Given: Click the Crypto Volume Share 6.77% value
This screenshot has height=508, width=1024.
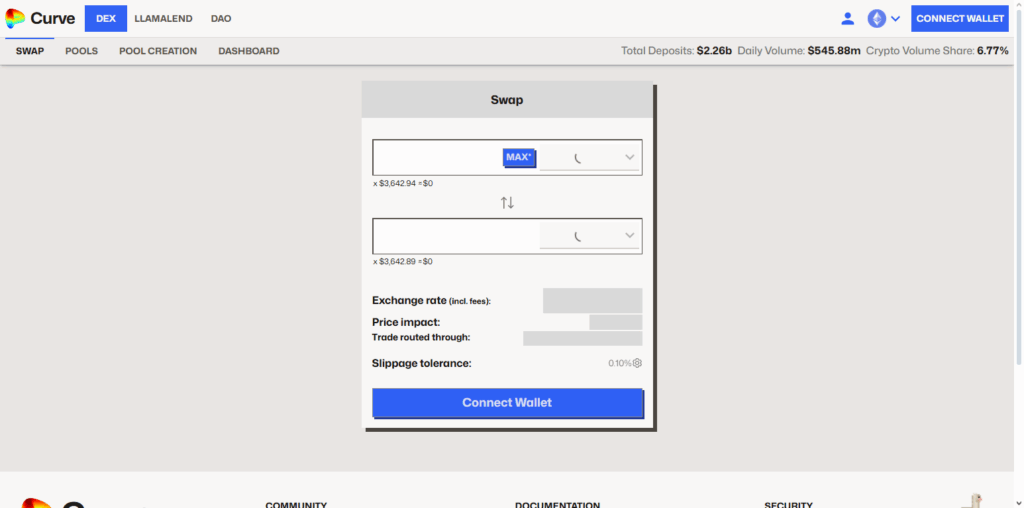Looking at the screenshot, I should click(993, 50).
